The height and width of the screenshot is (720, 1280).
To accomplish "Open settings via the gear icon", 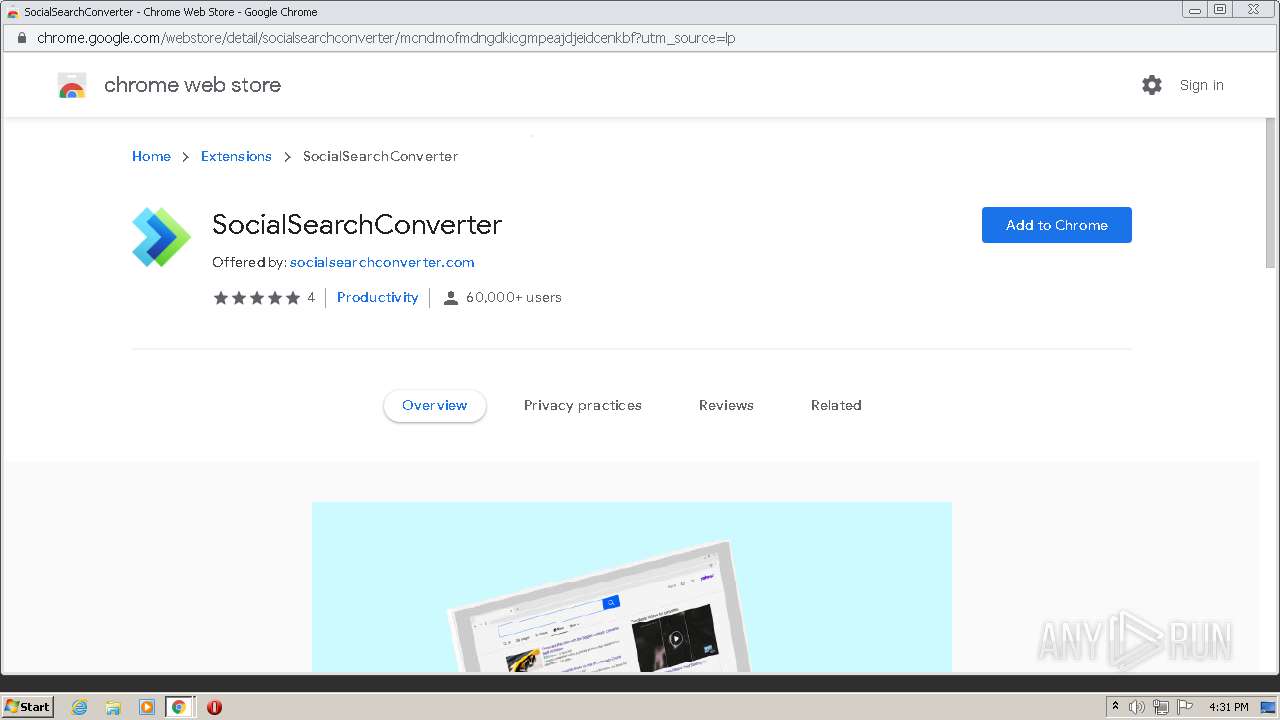I will [1152, 85].
